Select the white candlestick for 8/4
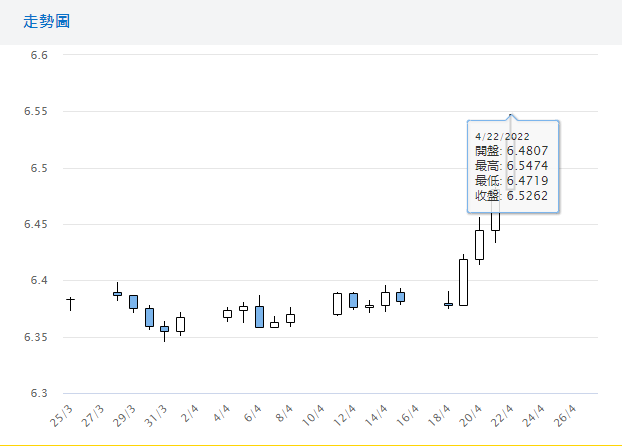The height and width of the screenshot is (446, 622). (x=290, y=318)
